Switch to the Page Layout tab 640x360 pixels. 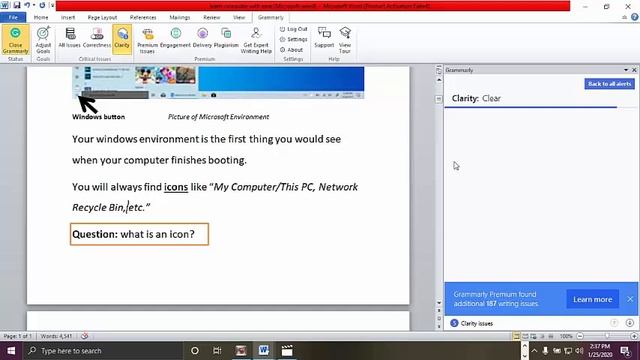coord(102,17)
